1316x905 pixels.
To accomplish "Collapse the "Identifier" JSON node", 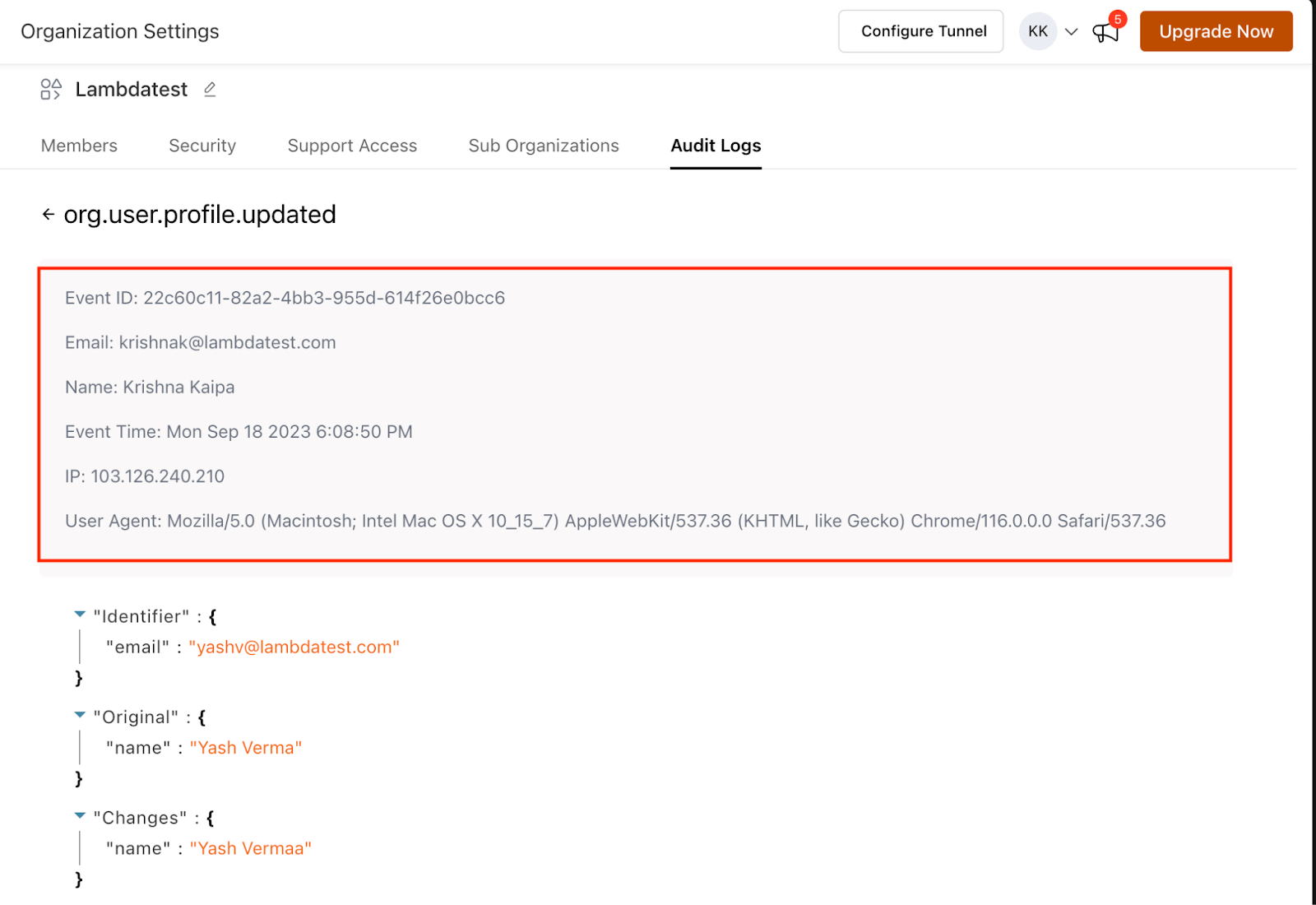I will (x=80, y=615).
